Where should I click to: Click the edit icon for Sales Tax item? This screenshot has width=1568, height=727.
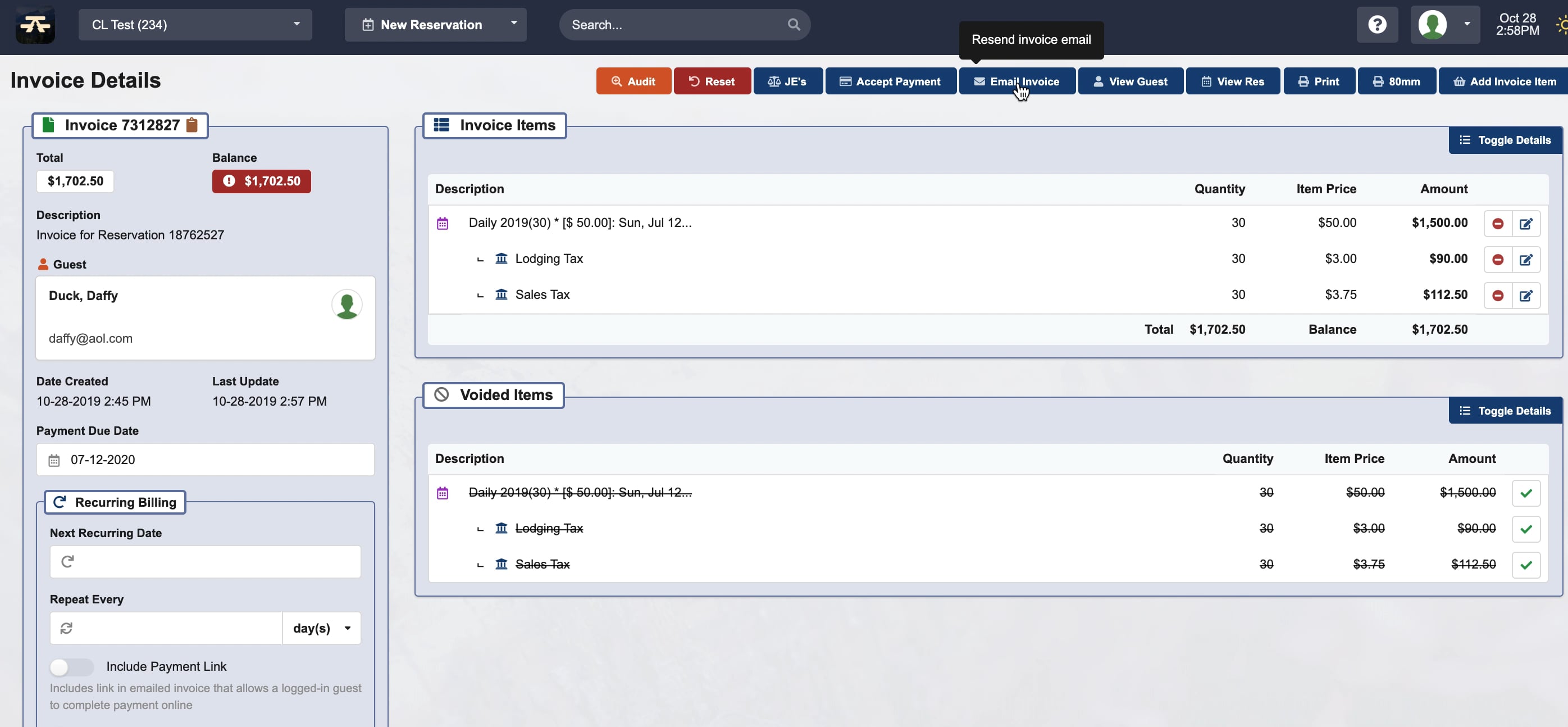[1525, 296]
